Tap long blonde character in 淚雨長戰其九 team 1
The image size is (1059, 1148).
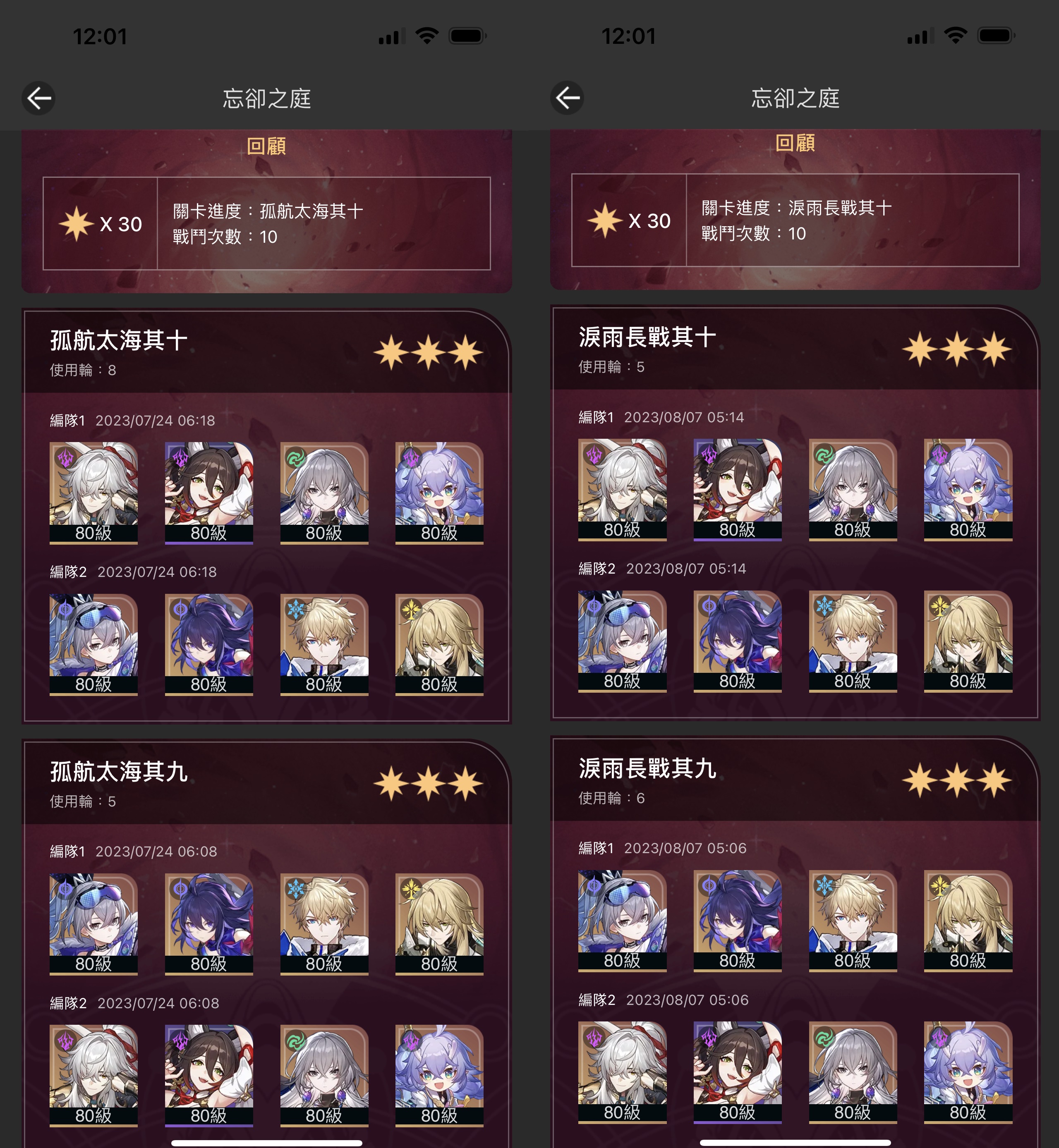coord(968,921)
